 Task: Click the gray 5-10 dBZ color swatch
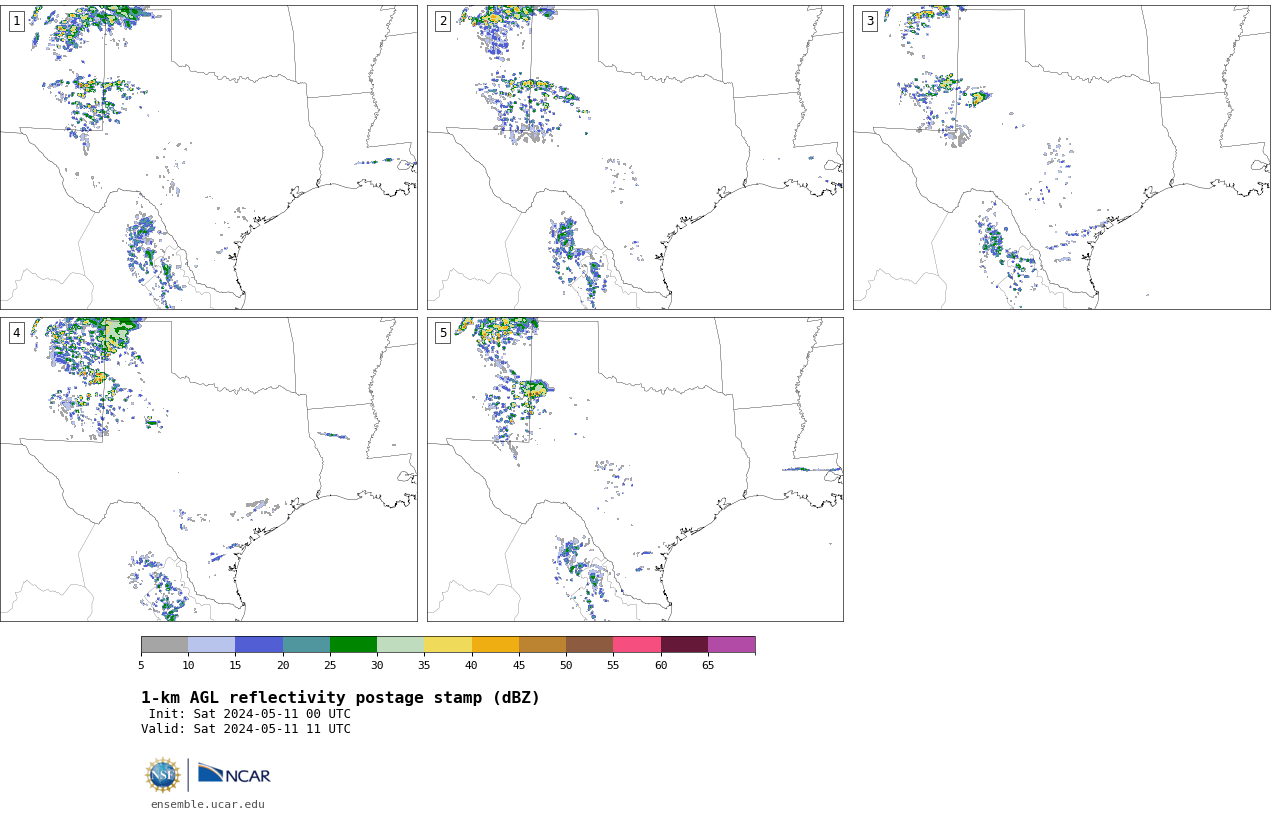point(164,644)
